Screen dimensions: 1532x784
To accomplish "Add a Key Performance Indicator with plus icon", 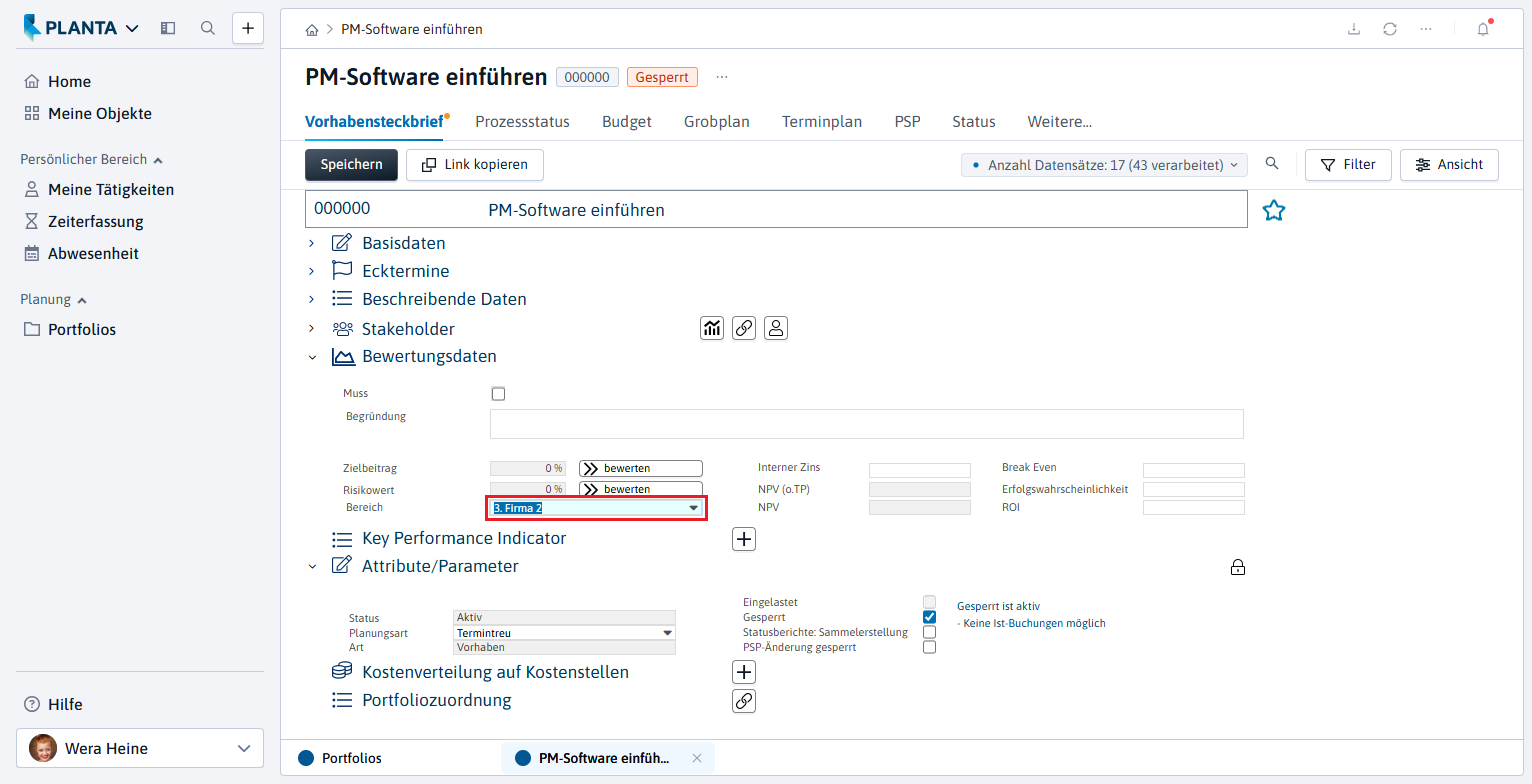I will tap(744, 539).
